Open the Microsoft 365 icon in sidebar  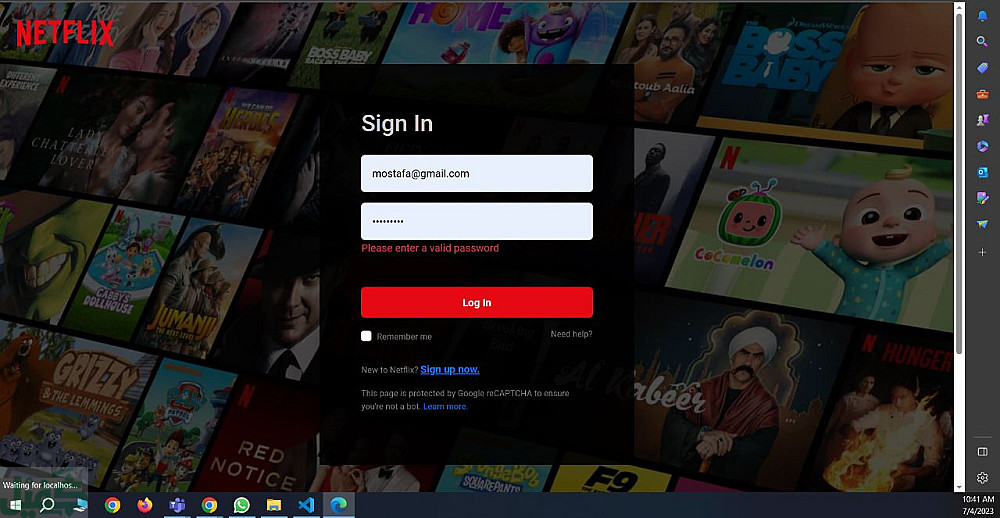pos(982,146)
